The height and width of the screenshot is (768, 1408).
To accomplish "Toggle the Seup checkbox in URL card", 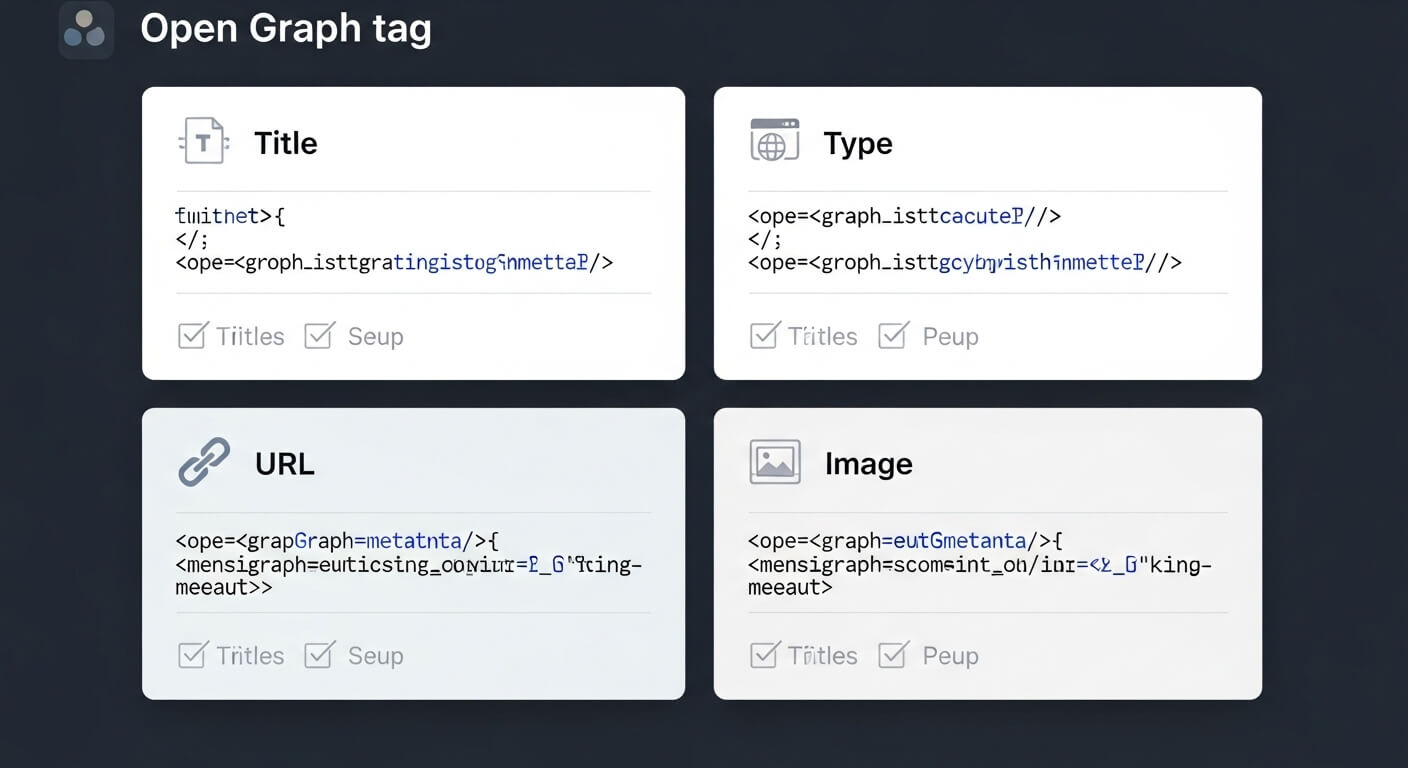I will point(319,655).
